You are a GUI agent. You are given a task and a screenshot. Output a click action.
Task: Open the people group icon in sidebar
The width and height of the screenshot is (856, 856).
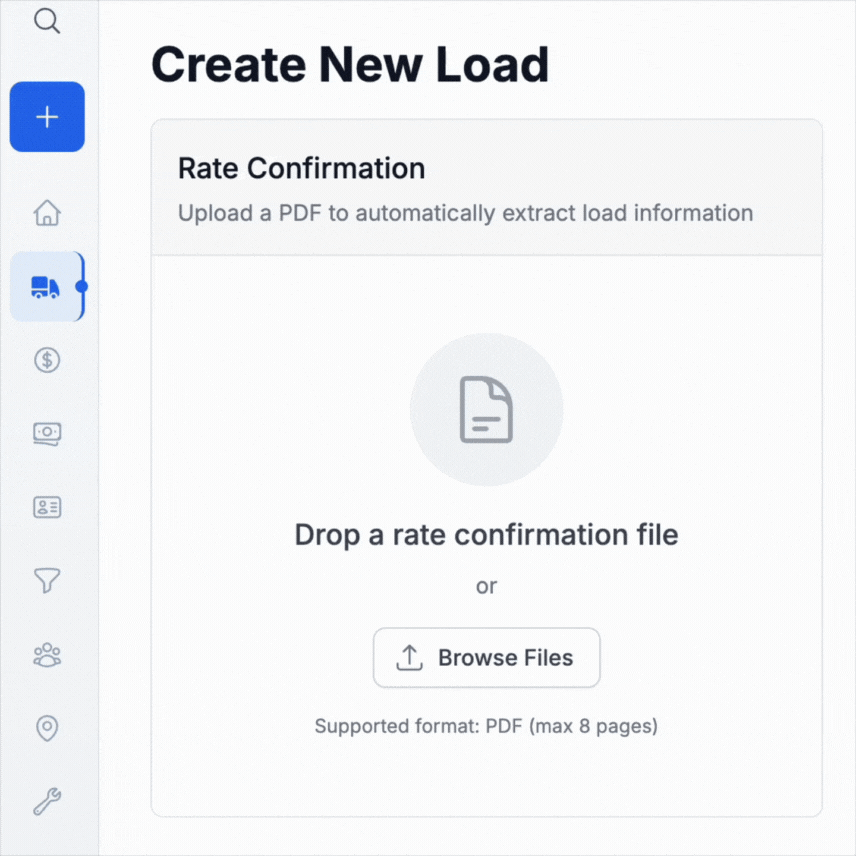[47, 655]
